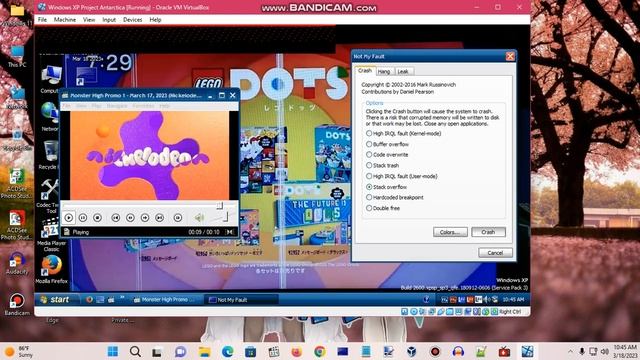Screen dimensions: 640x360
Task: Open the VirtualBox Input menu
Action: [x=109, y=20]
